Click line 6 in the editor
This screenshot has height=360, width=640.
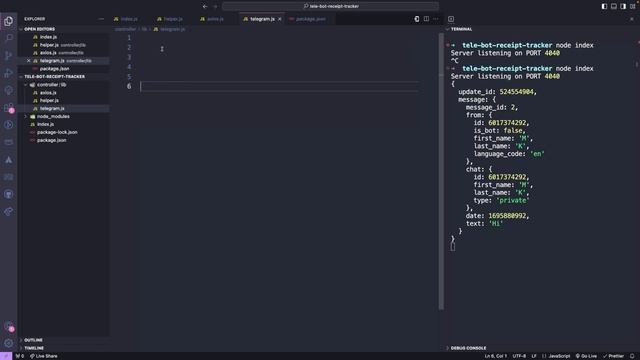(279, 86)
